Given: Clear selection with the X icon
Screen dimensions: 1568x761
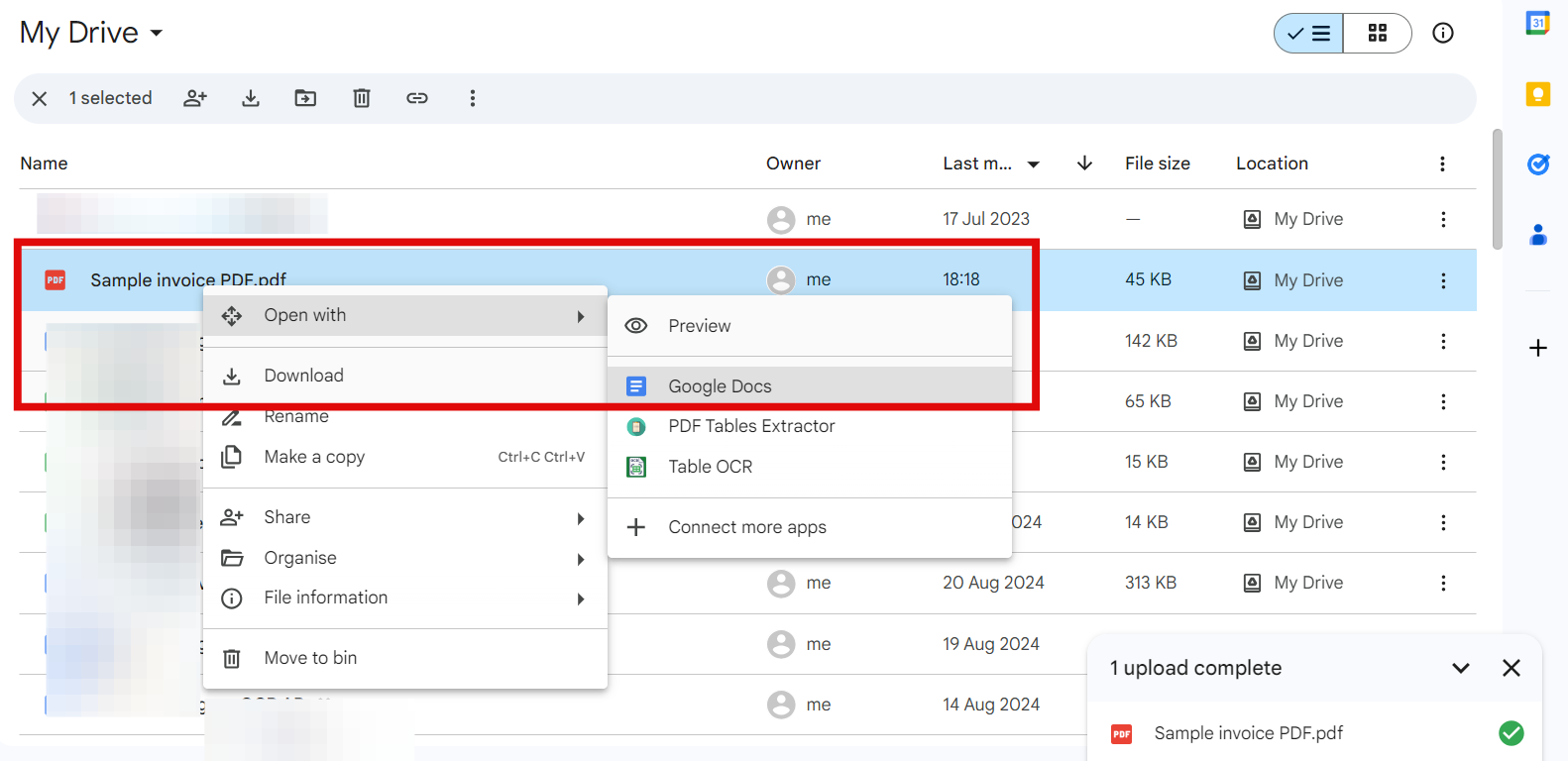Looking at the screenshot, I should coord(40,98).
